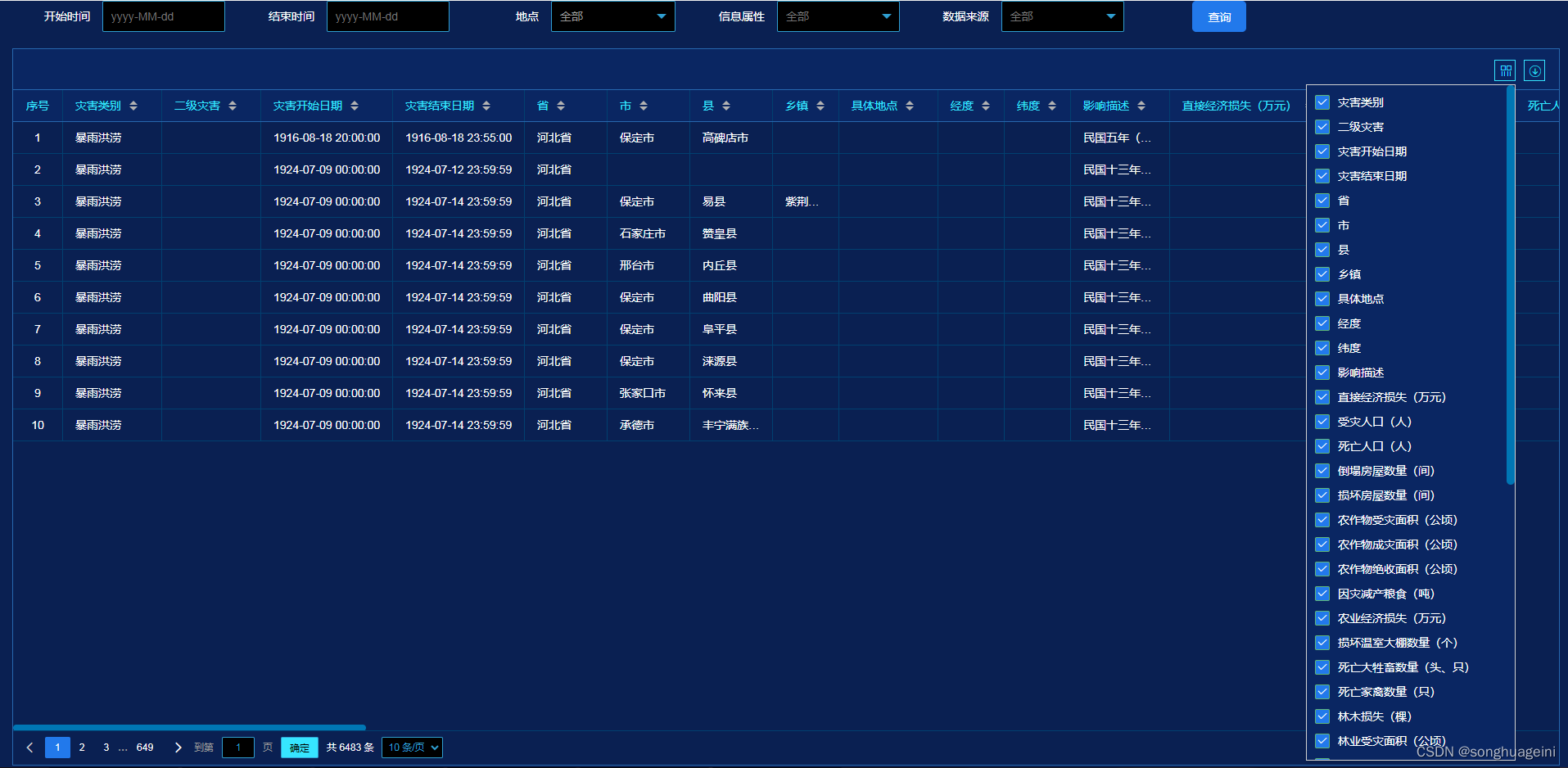1568x768 pixels.
Task: Click the jump-to page number input
Action: click(x=238, y=747)
